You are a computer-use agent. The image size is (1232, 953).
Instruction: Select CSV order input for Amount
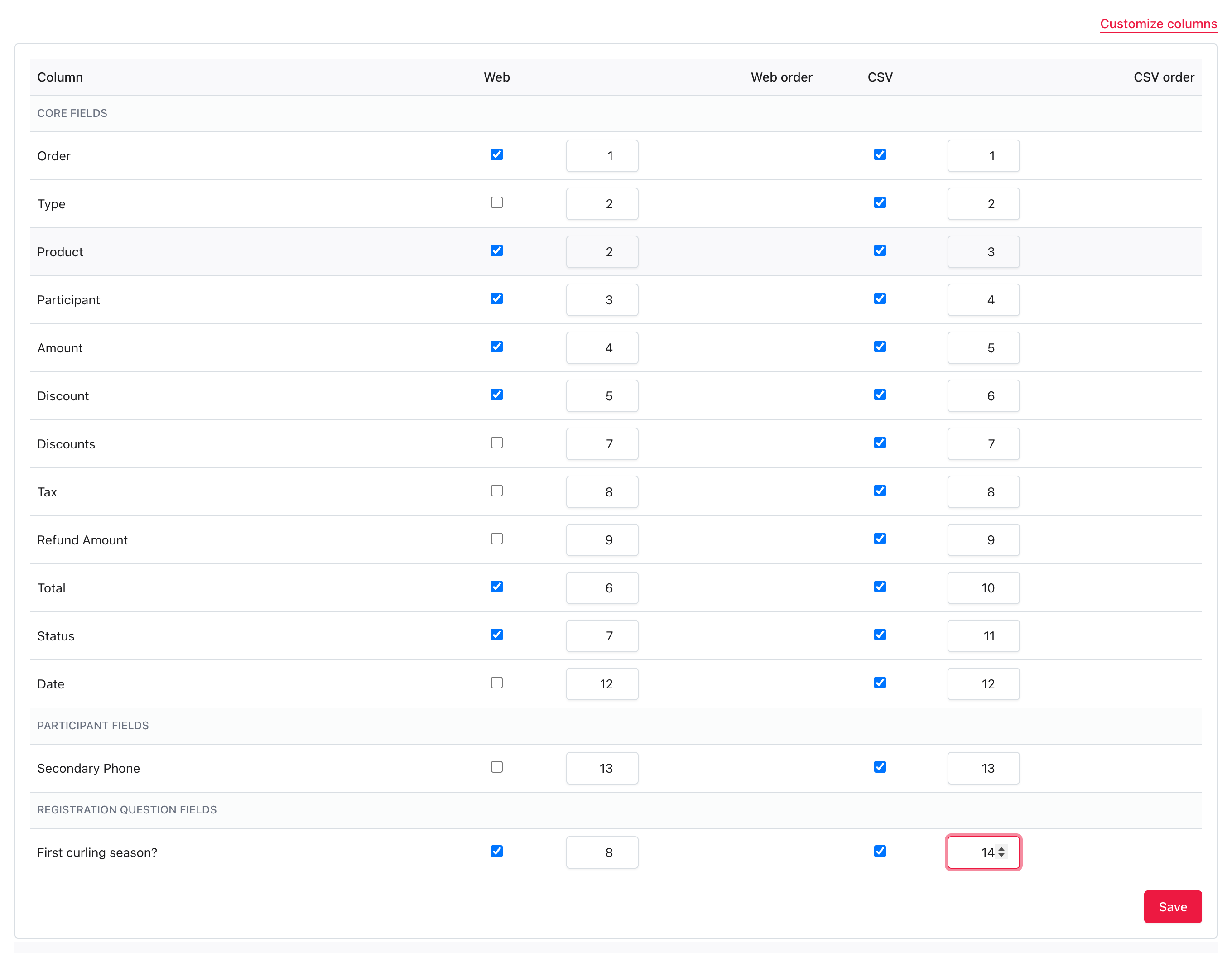[983, 347]
